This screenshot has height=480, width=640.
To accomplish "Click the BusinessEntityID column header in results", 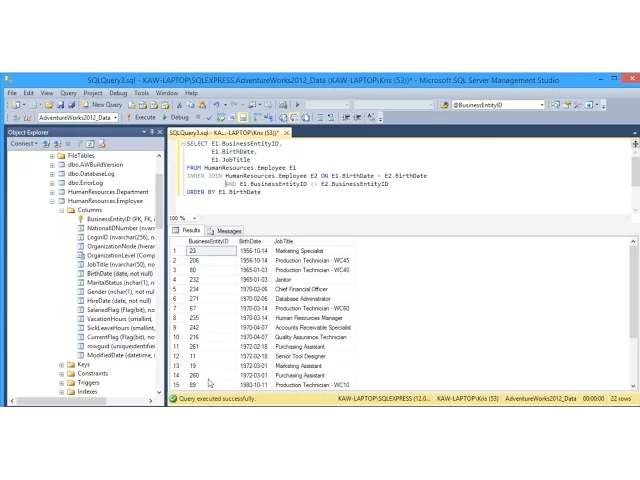I will [211, 242].
